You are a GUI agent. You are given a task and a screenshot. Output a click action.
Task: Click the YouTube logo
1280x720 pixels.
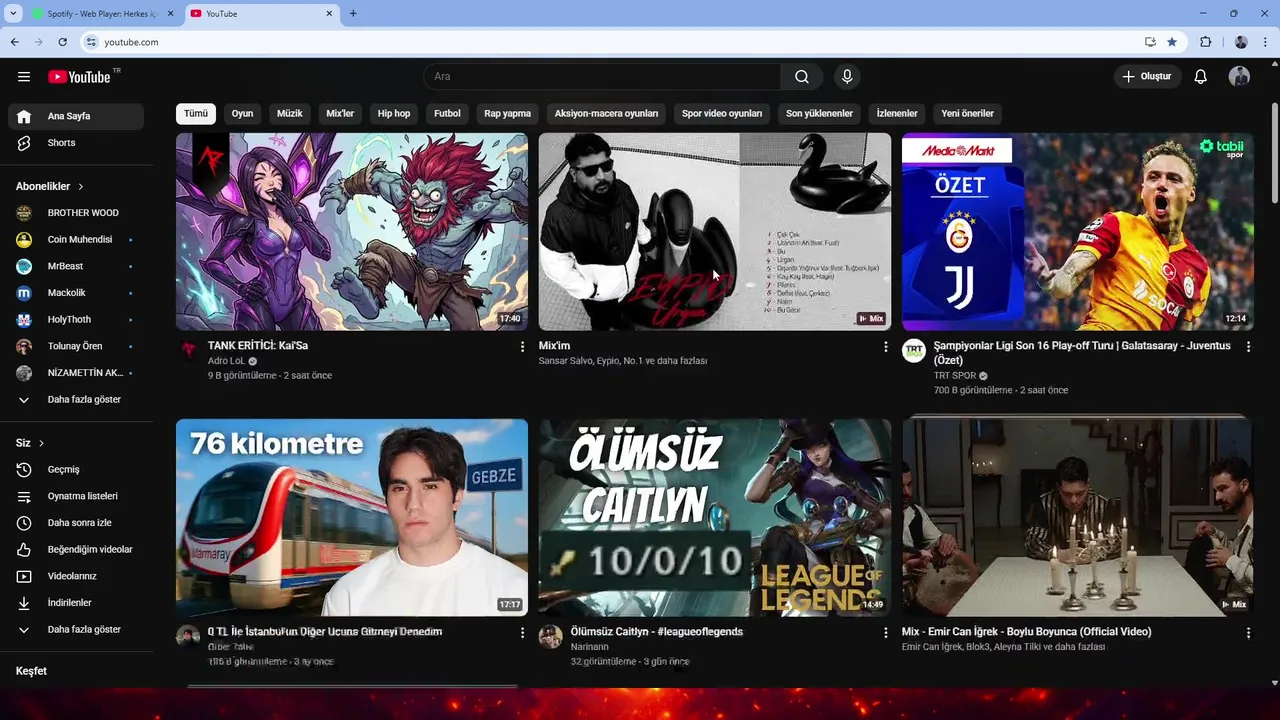click(79, 77)
